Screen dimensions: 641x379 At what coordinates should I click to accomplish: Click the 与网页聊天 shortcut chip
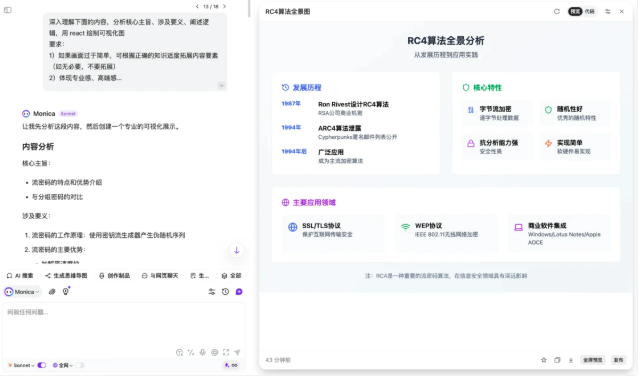160,276
